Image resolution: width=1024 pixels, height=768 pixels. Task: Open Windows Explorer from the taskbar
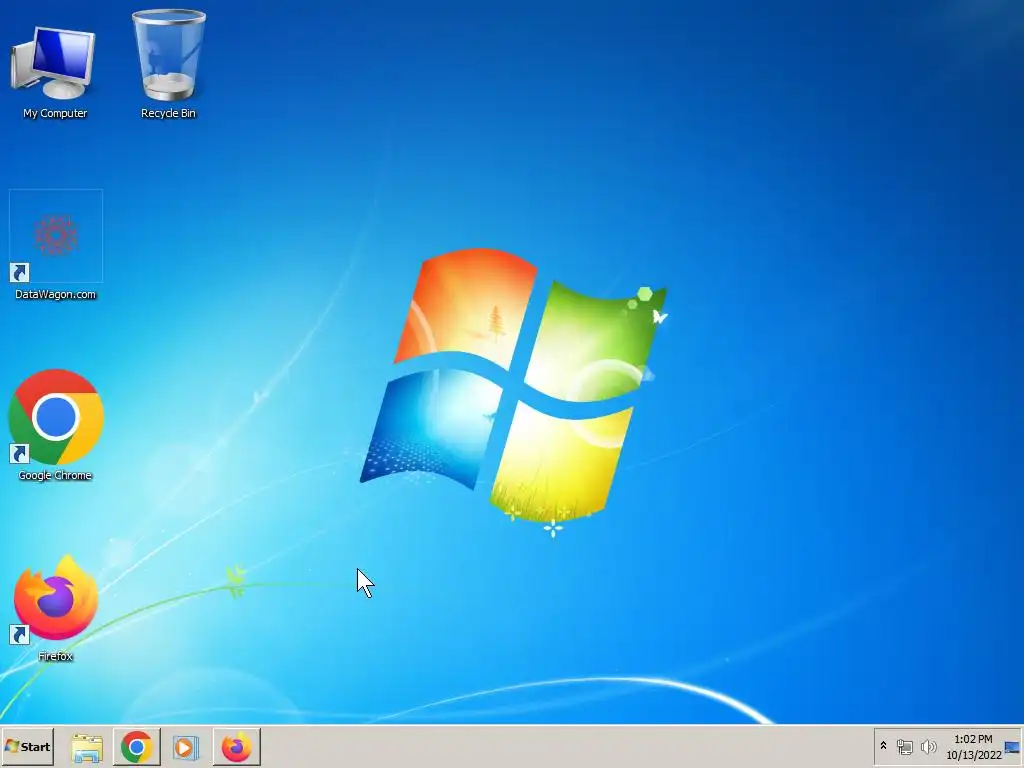pos(87,747)
